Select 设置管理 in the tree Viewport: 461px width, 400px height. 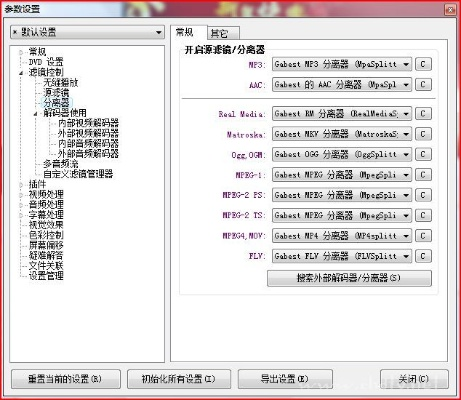click(46, 276)
